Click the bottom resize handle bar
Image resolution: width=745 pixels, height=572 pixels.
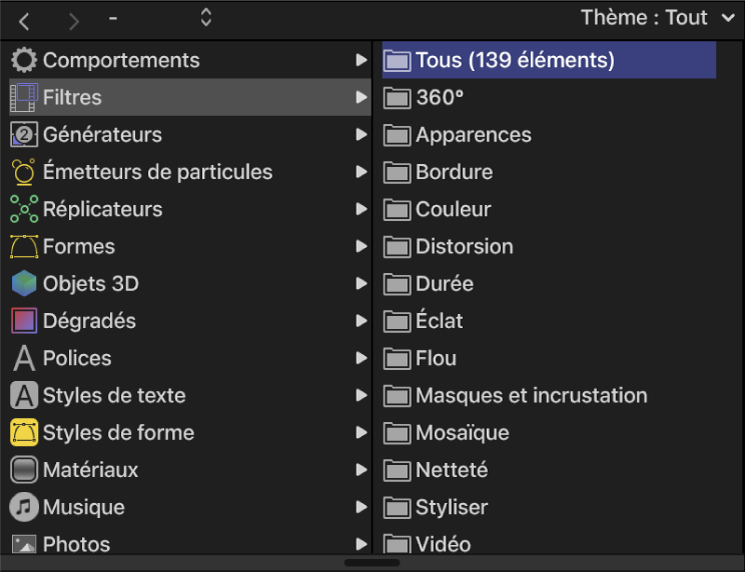(x=372, y=563)
